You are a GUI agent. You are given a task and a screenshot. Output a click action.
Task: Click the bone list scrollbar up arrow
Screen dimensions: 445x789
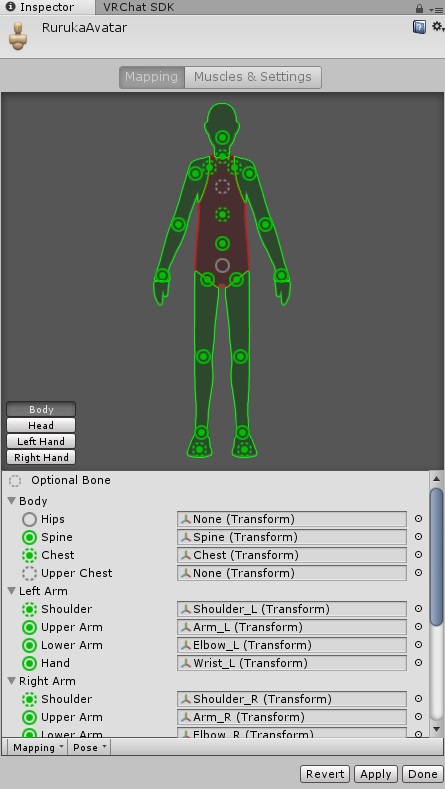pyautogui.click(x=436, y=479)
